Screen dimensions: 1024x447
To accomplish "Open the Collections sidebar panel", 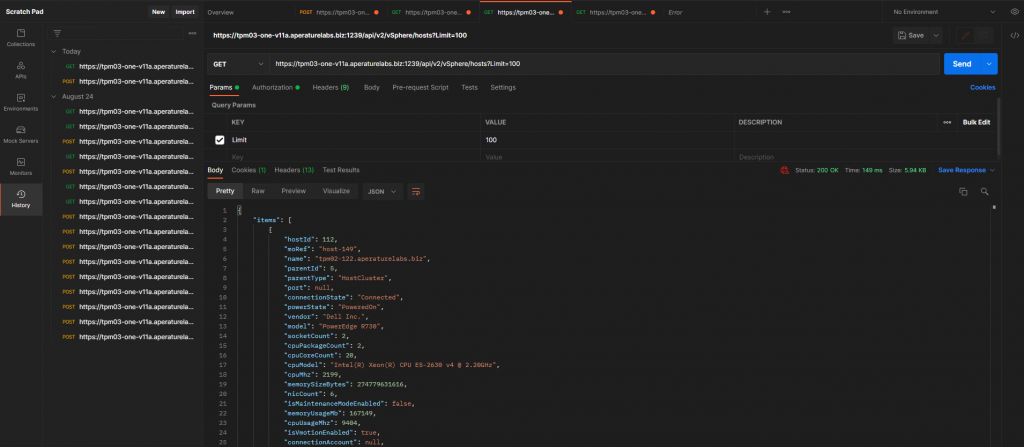I will tap(21, 37).
